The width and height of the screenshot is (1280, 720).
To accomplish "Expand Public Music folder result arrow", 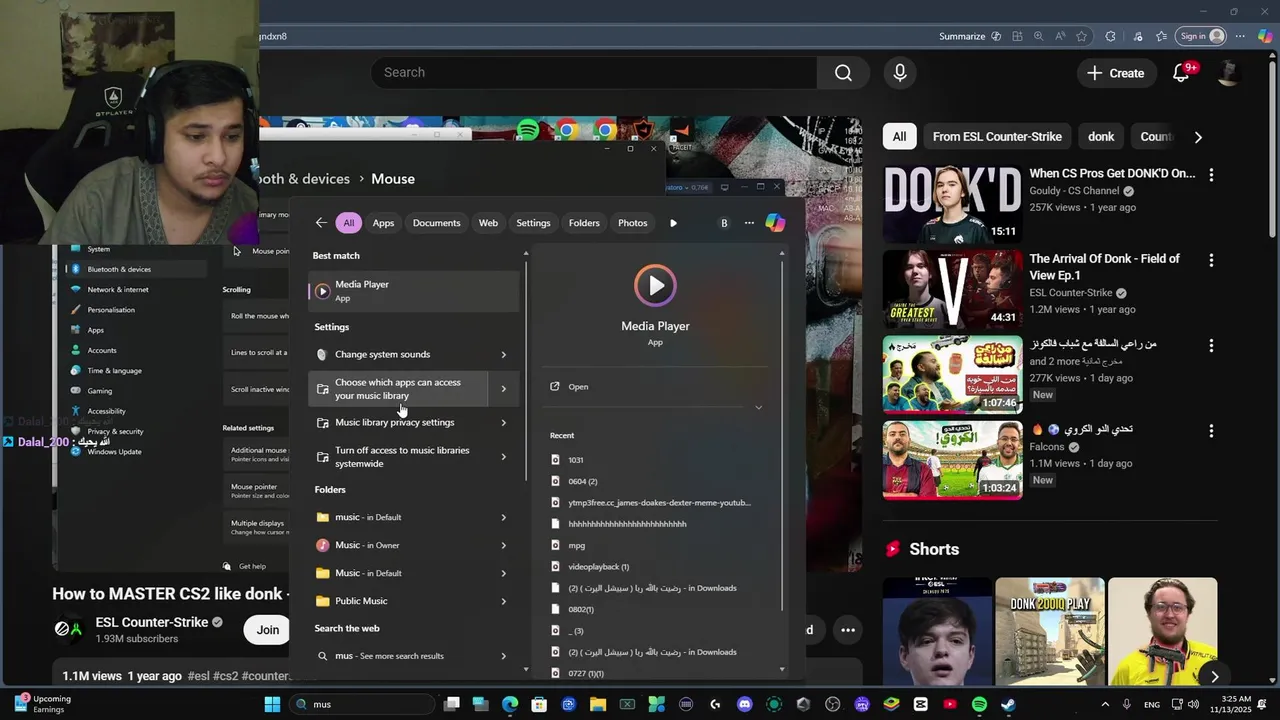I will (x=503, y=601).
